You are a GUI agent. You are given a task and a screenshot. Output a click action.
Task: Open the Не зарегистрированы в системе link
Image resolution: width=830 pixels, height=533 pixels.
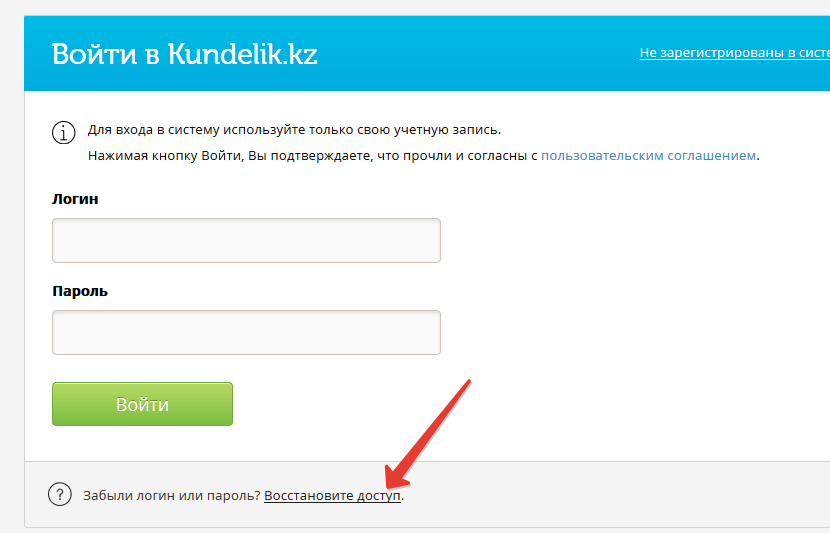(735, 52)
